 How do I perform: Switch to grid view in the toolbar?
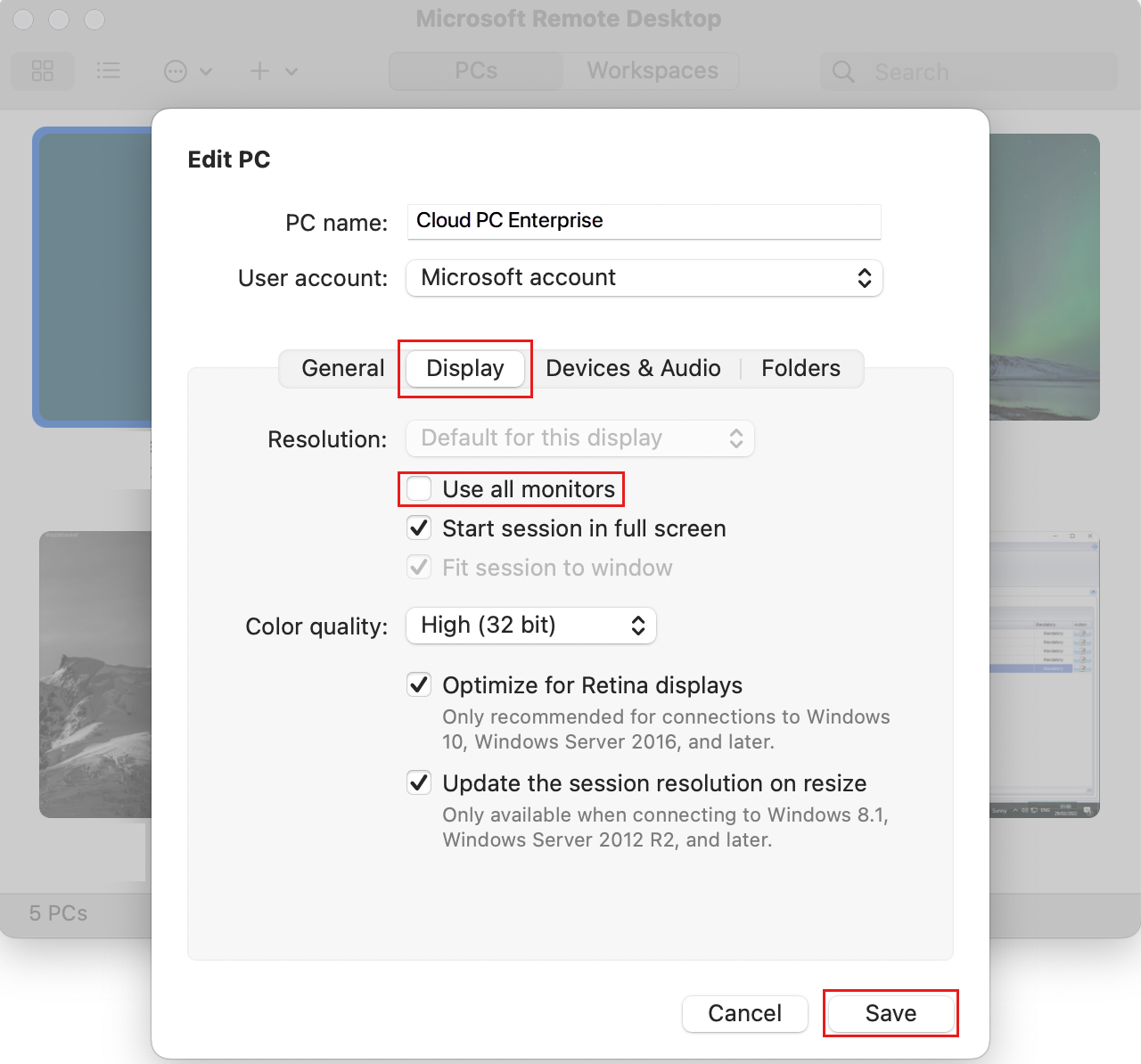pos(42,70)
